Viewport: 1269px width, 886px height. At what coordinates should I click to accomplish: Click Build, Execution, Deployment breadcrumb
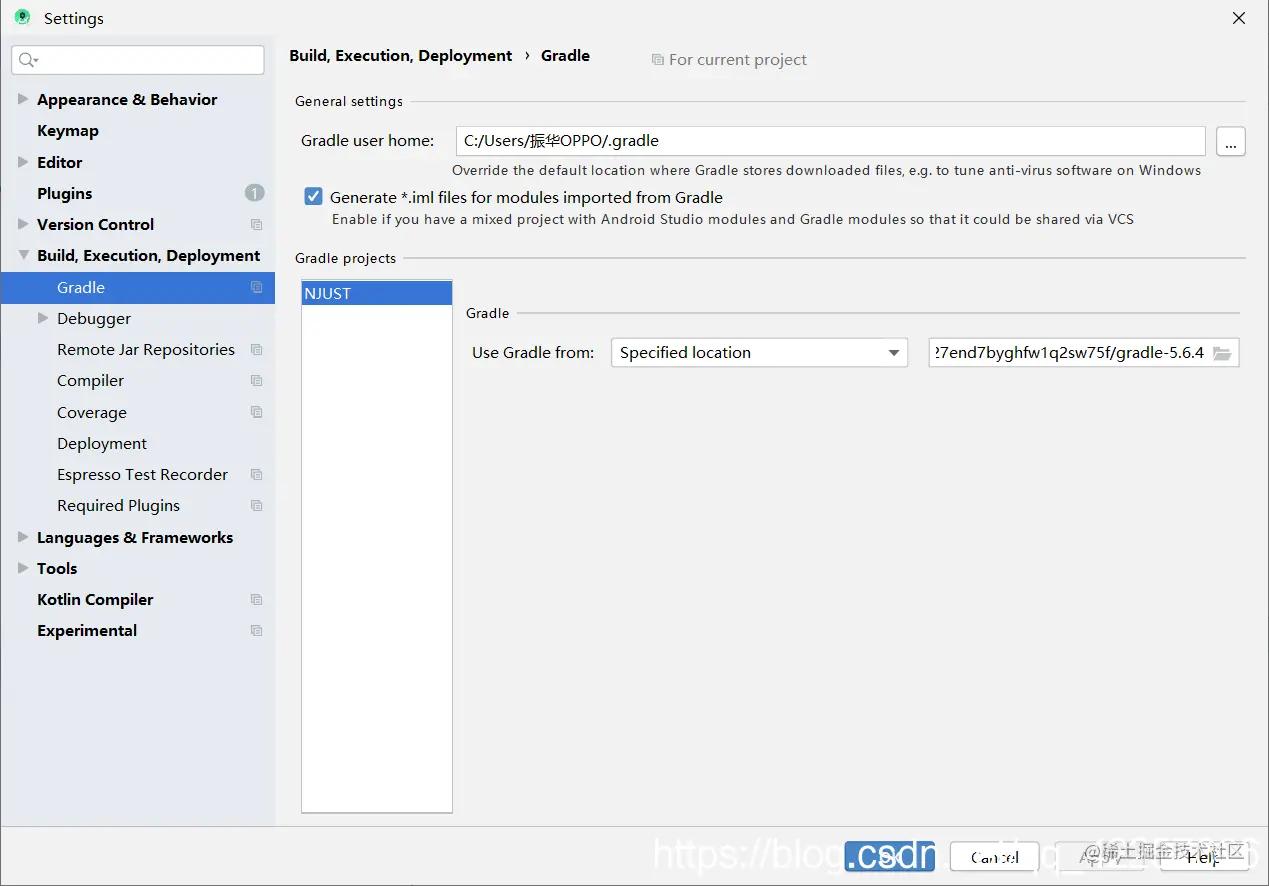(x=401, y=56)
